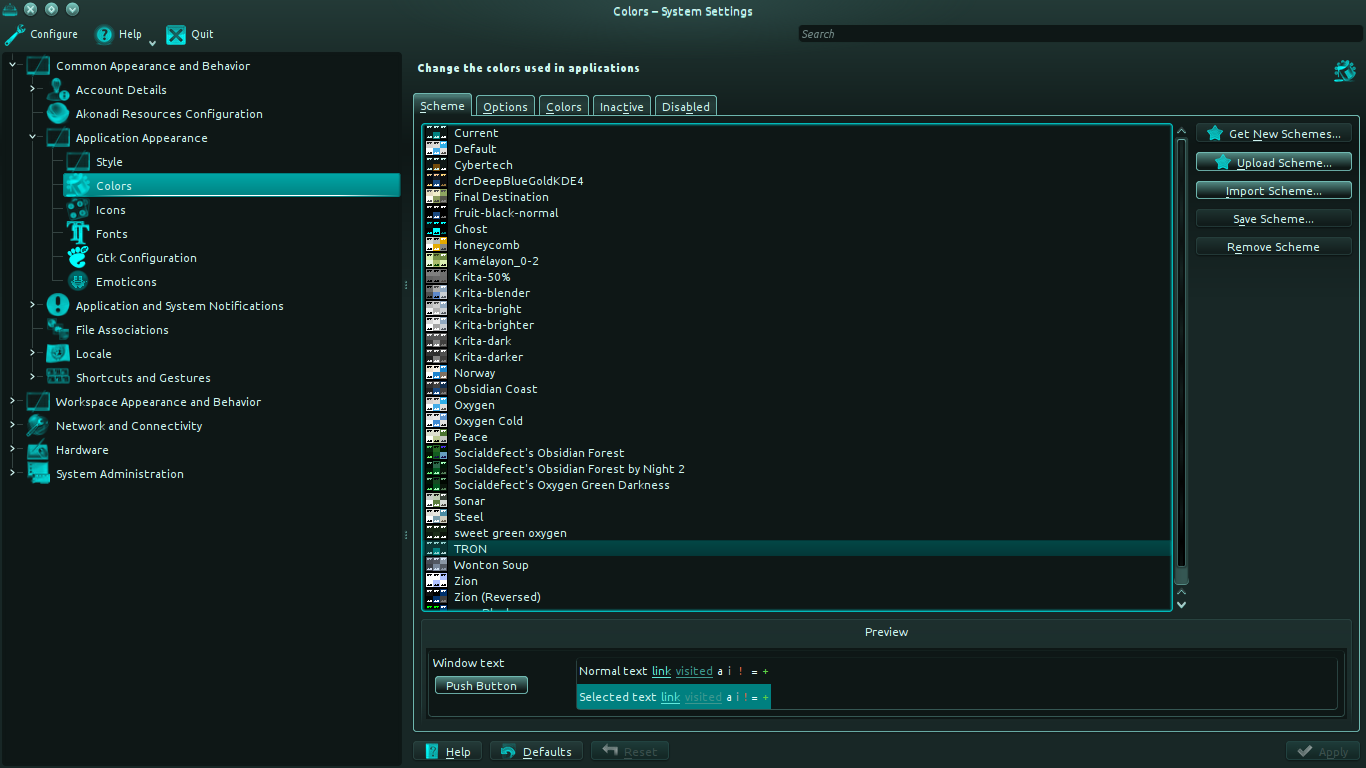Select the Icons entry icon in the sidebar
This screenshot has width=1366, height=768.
tap(77, 209)
